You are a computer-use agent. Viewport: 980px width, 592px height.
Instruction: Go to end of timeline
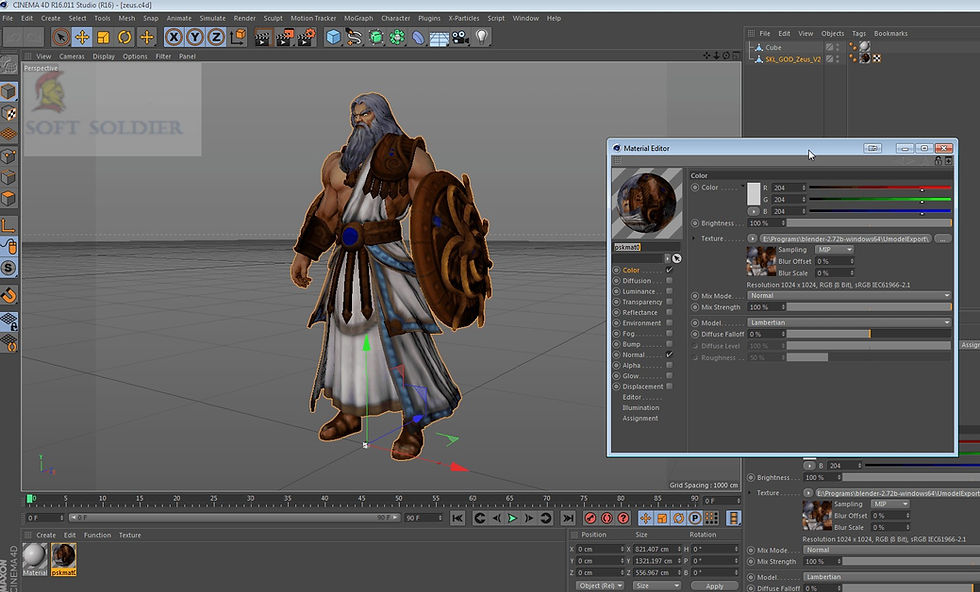568,518
